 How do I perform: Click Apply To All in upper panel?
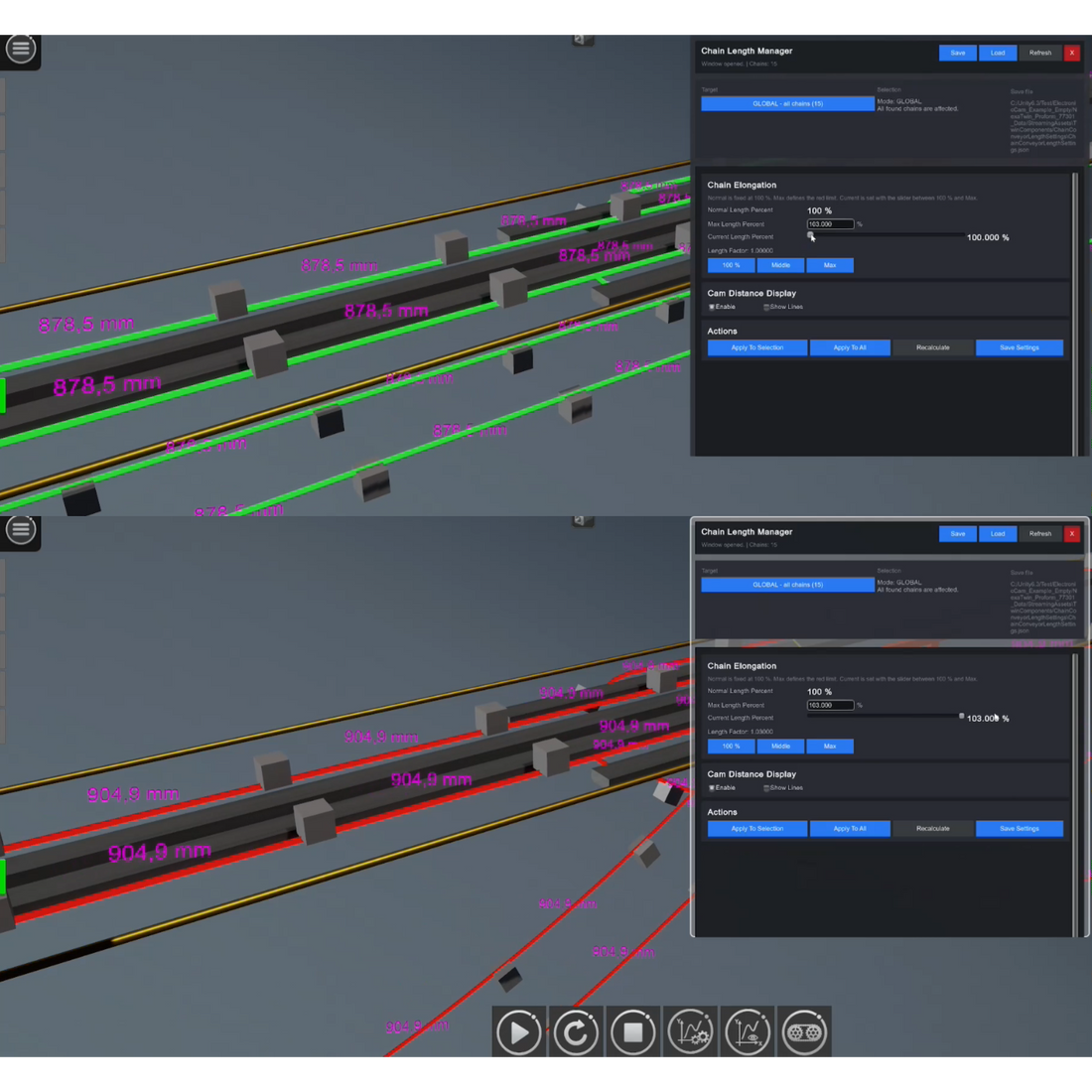click(850, 347)
